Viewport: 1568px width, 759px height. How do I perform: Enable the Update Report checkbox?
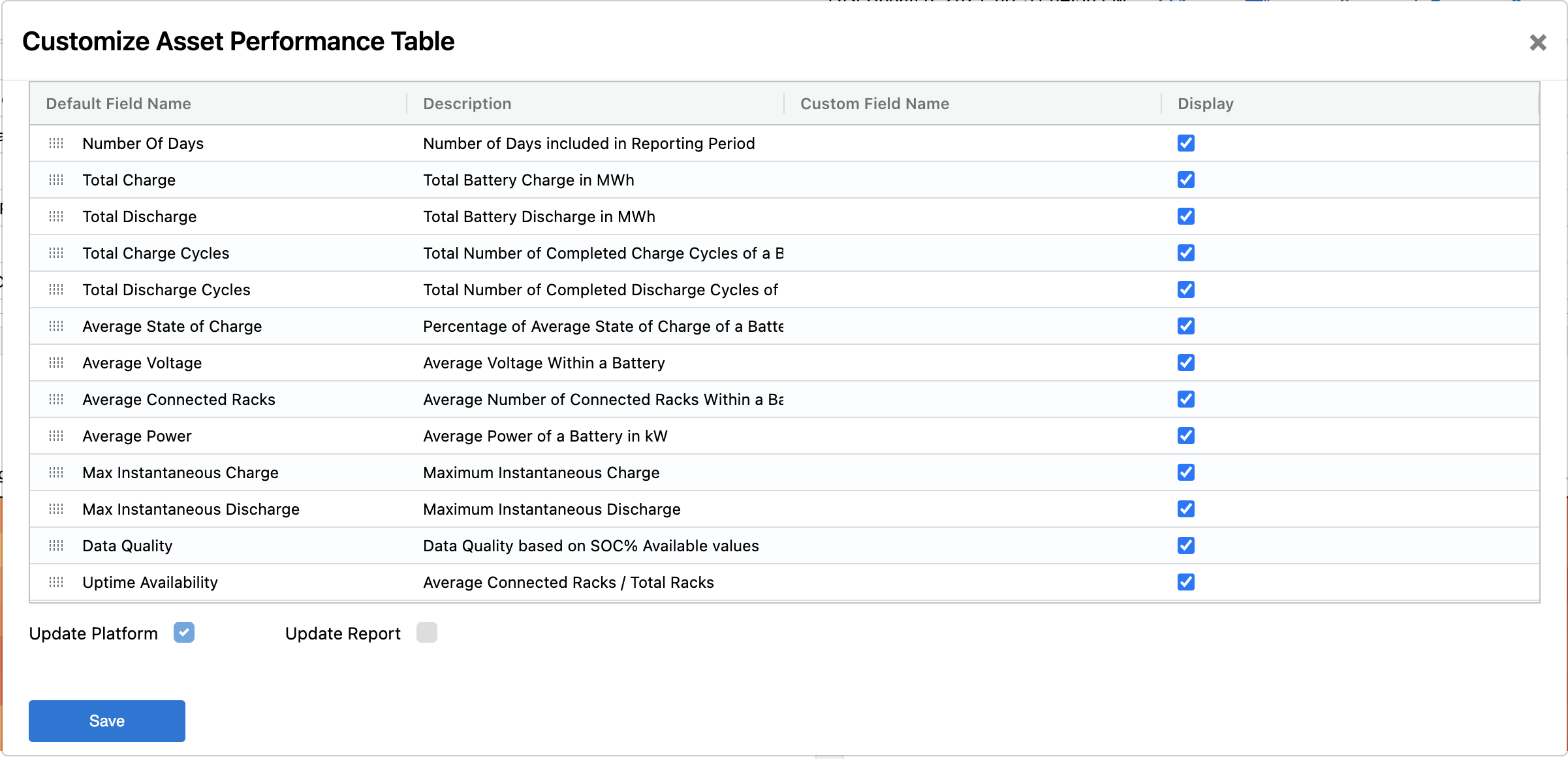(427, 632)
